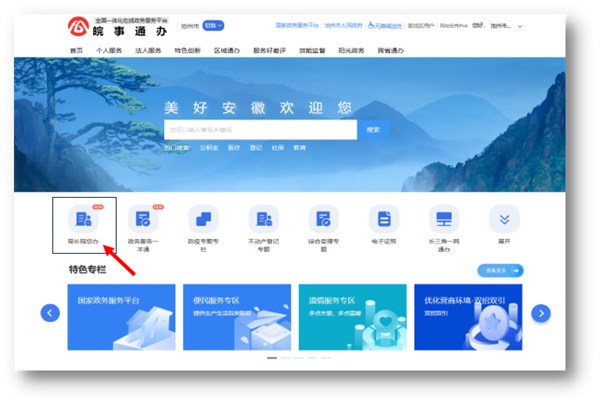Click the 电子证照 icon

coord(383,219)
